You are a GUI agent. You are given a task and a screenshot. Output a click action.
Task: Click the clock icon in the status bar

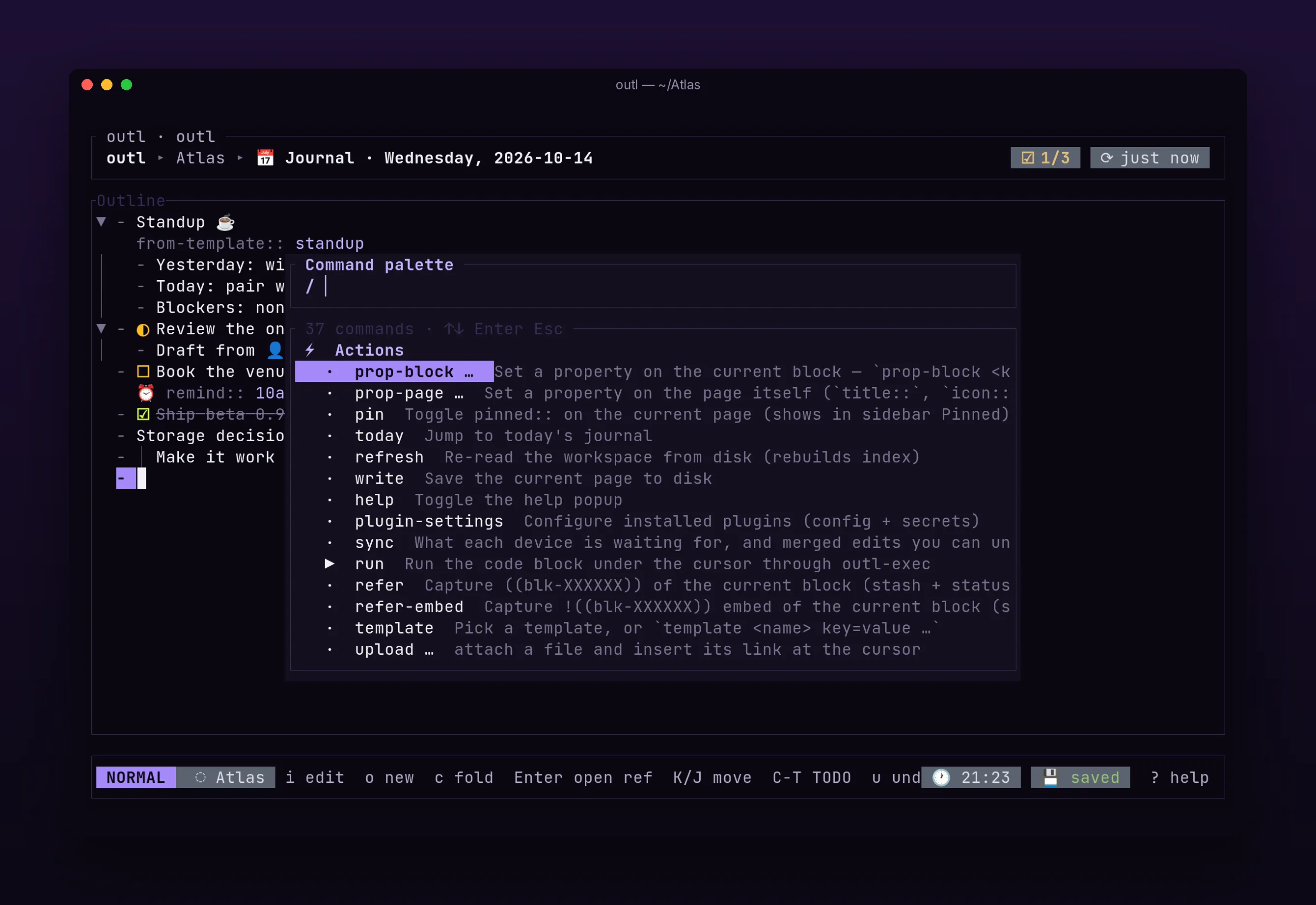[x=941, y=777]
